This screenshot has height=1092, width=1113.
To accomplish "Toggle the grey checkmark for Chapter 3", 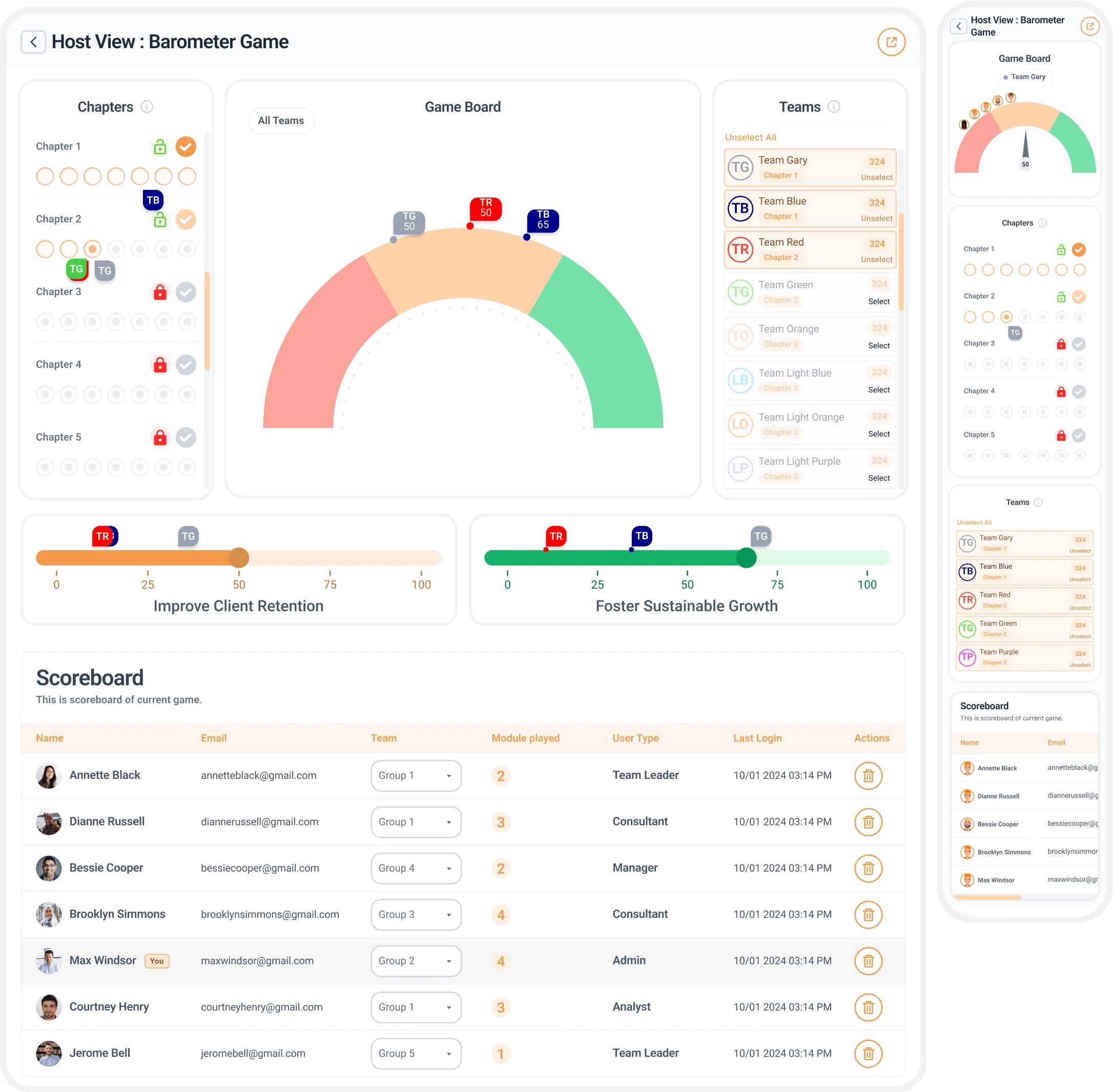I will 186,292.
